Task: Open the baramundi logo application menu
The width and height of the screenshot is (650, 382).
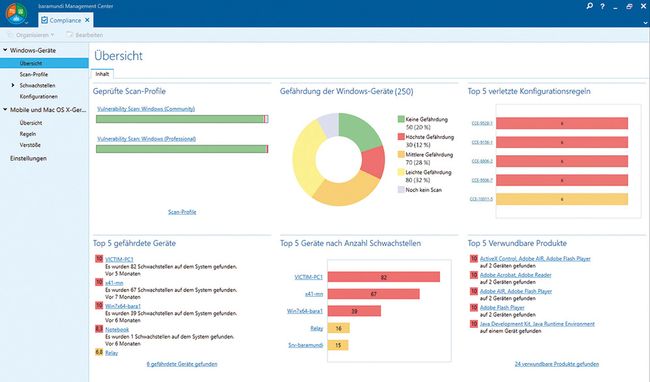Action: coord(16,13)
